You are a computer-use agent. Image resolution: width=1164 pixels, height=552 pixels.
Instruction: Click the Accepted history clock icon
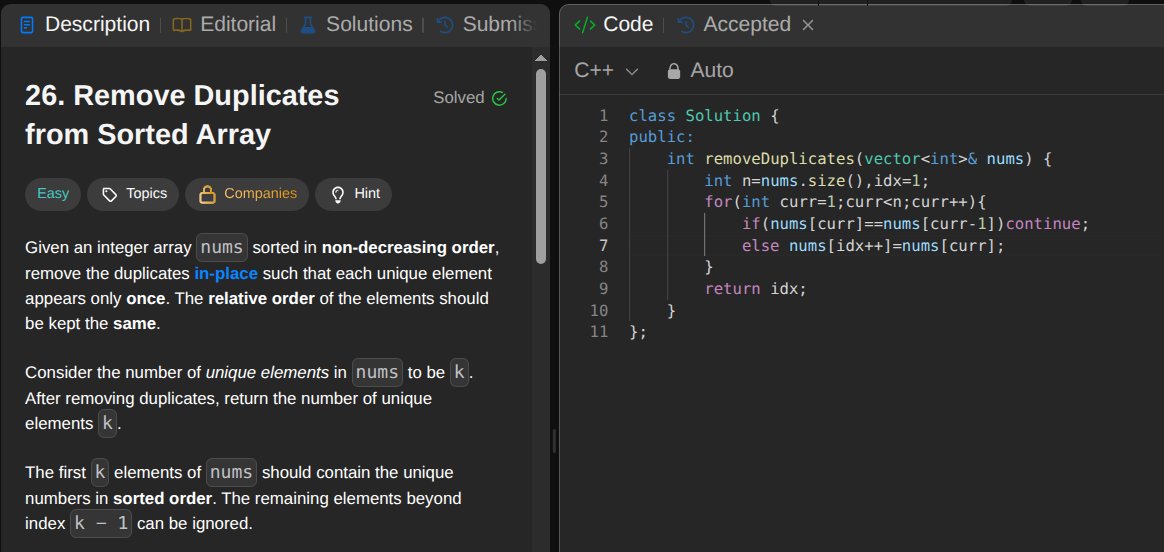pyautogui.click(x=687, y=25)
